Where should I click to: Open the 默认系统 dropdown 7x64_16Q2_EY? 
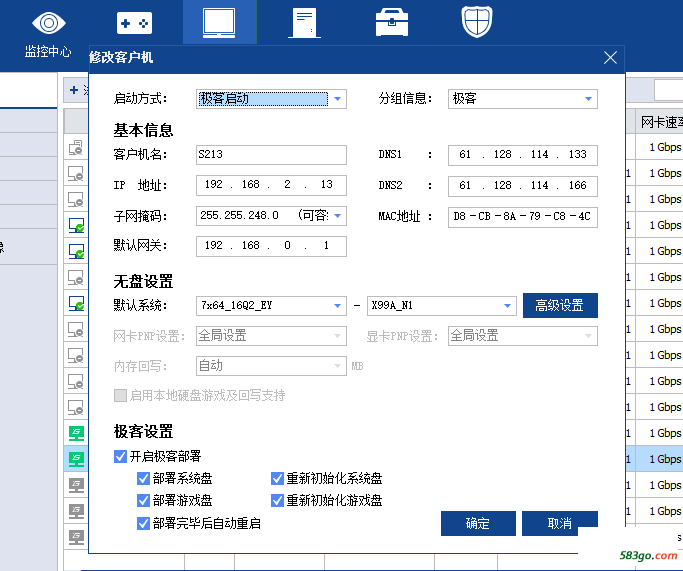tap(271, 306)
